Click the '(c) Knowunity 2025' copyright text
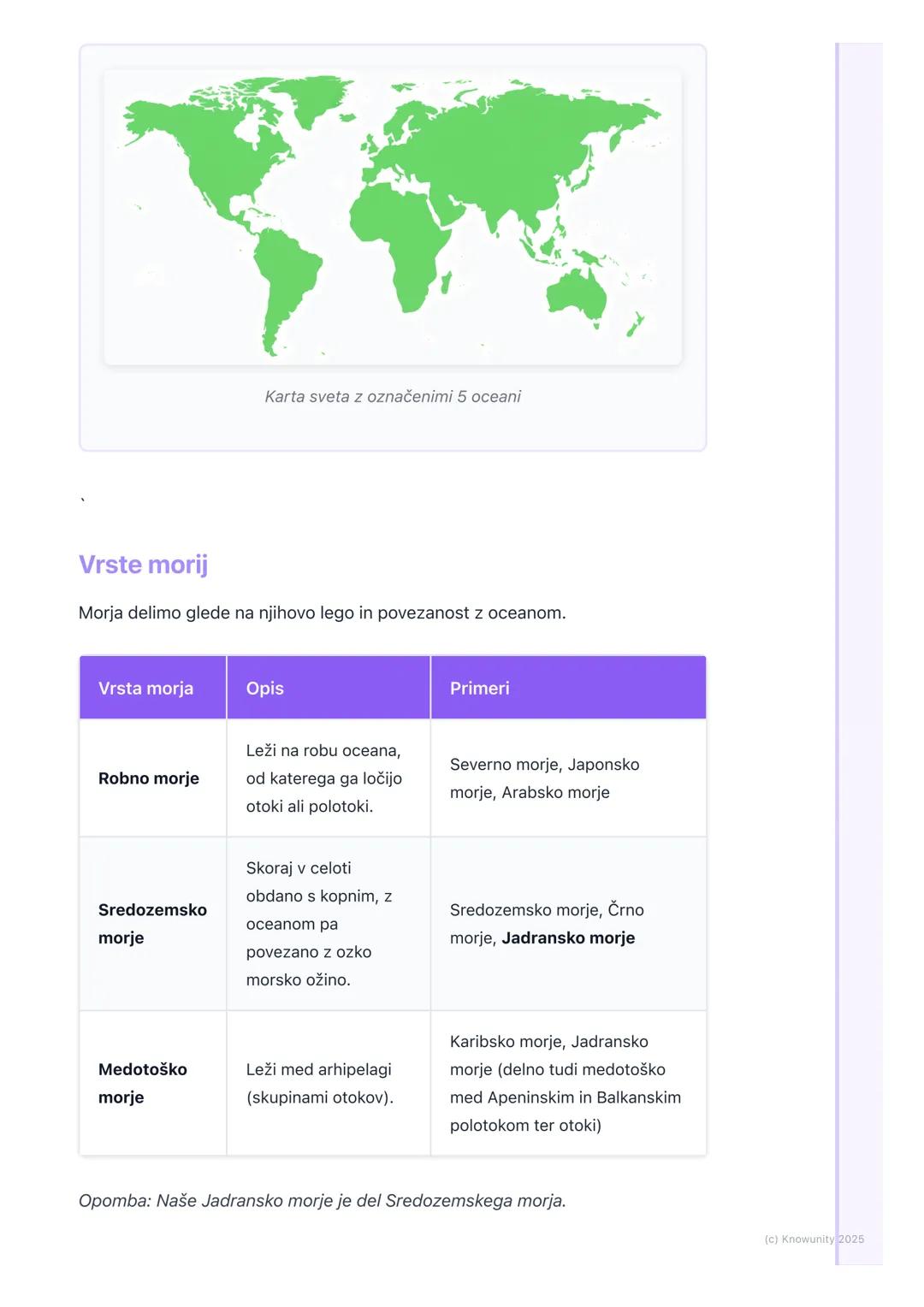Image resolution: width=924 pixels, height=1307 pixels. coord(814,1239)
